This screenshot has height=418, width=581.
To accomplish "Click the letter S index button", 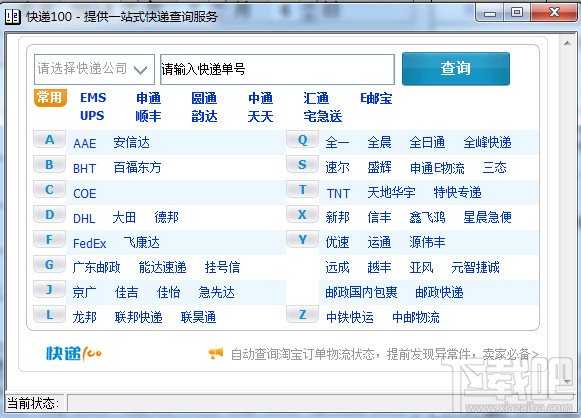I will pos(302,165).
